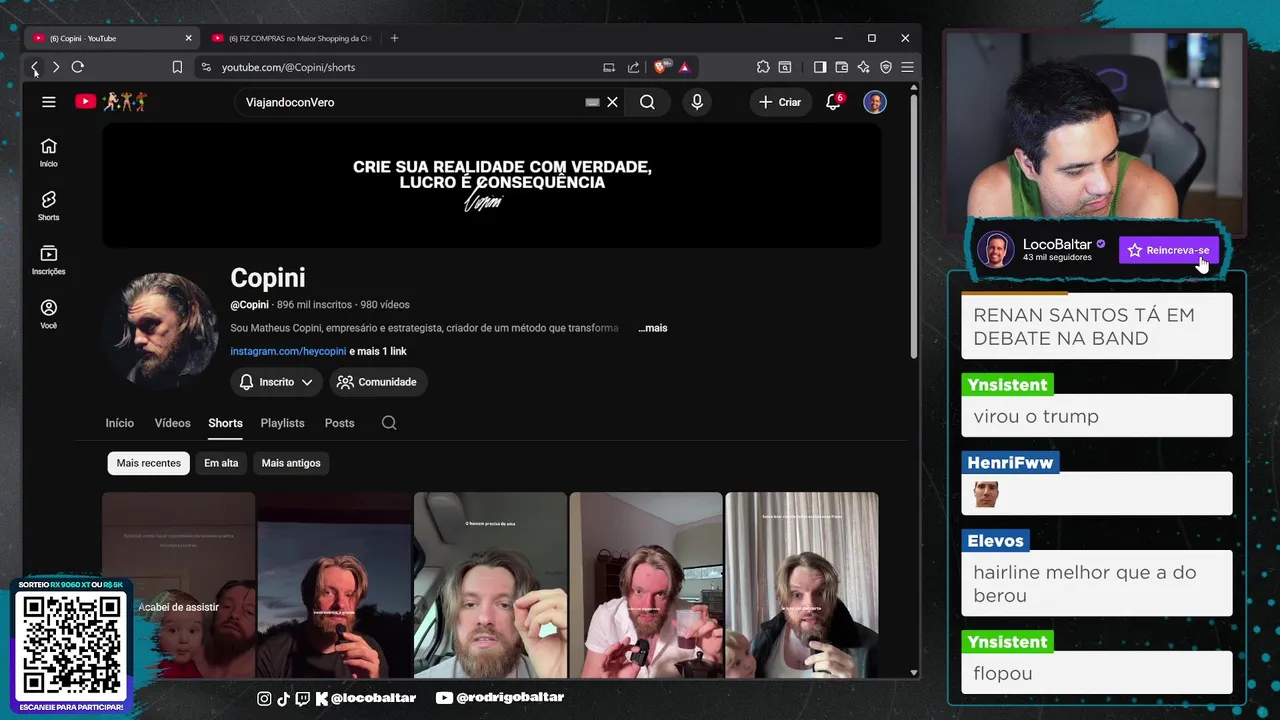The height and width of the screenshot is (720, 1280).
Task: Open the Brave VPN shield icon
Action: (x=886, y=67)
